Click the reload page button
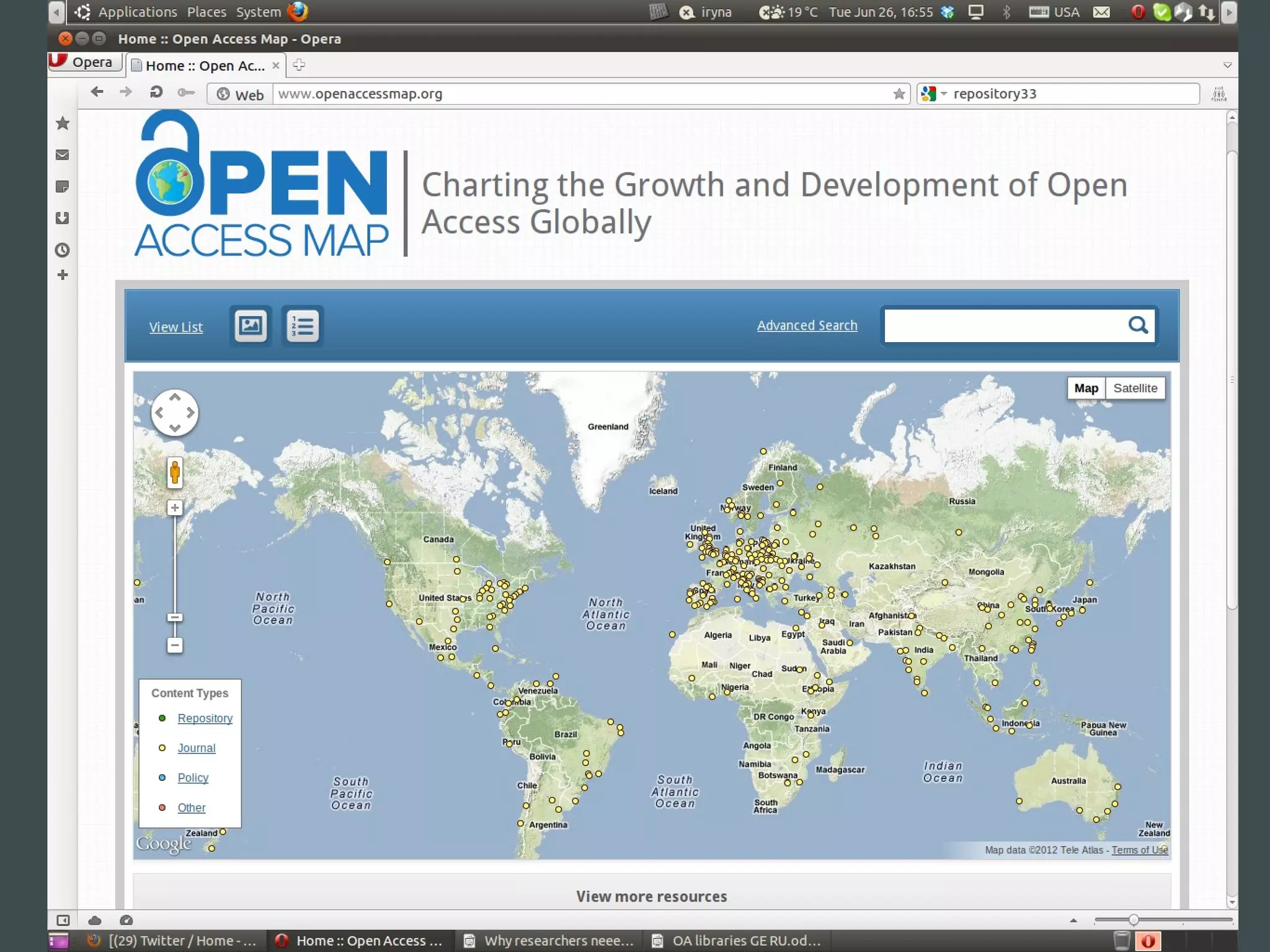This screenshot has width=1270, height=952. tap(156, 92)
